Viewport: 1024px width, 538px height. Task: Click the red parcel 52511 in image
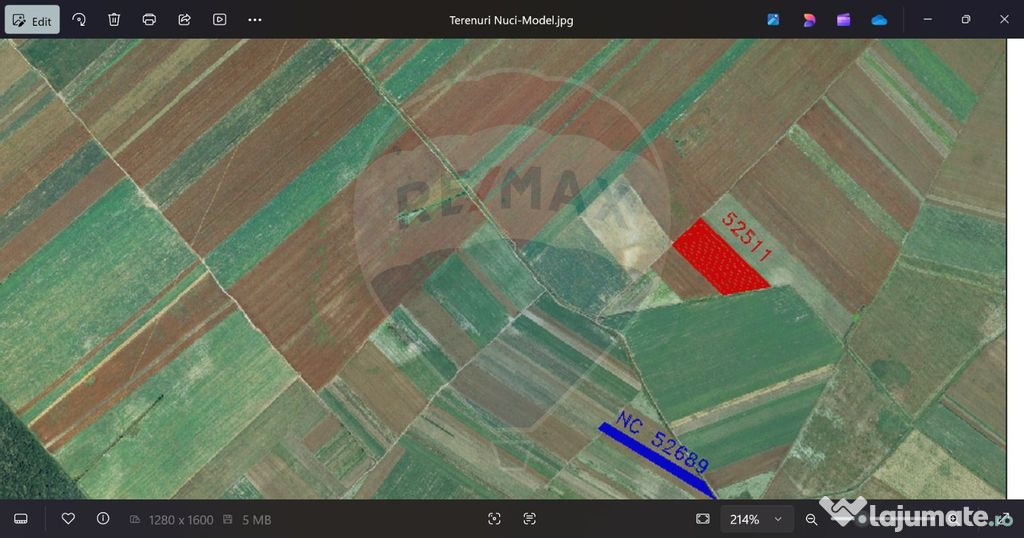pyautogui.click(x=718, y=259)
